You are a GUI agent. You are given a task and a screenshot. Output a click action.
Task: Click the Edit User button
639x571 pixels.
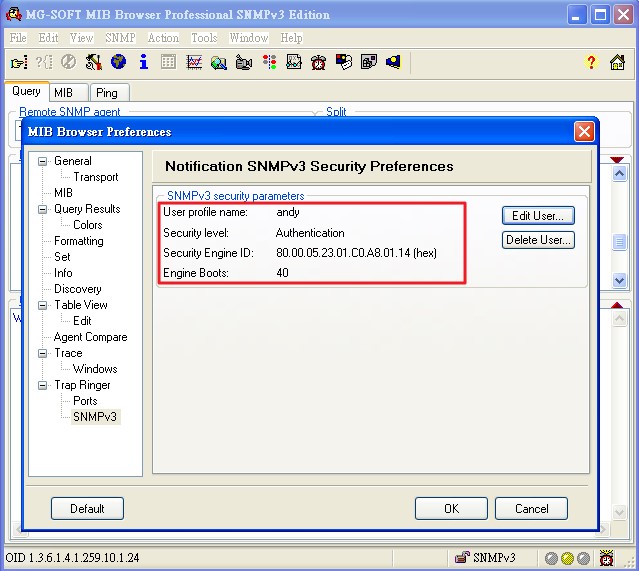click(x=538, y=216)
